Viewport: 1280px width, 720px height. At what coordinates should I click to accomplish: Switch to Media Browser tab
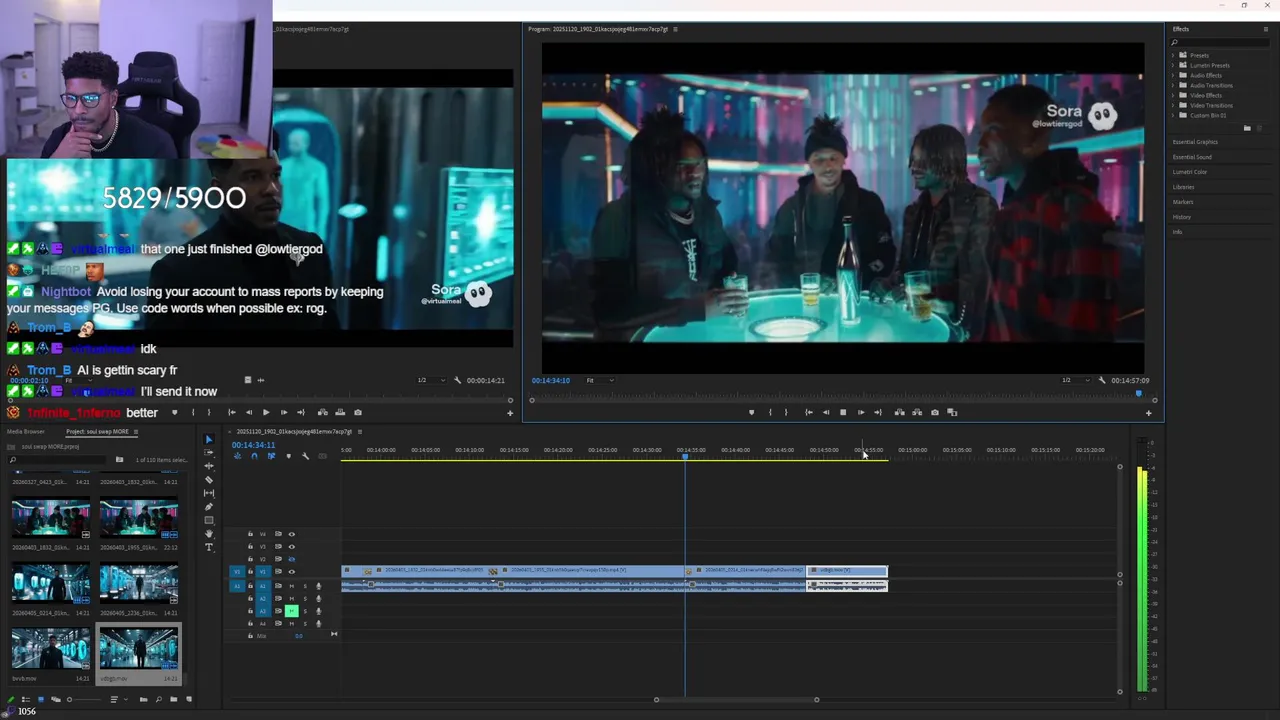point(26,431)
